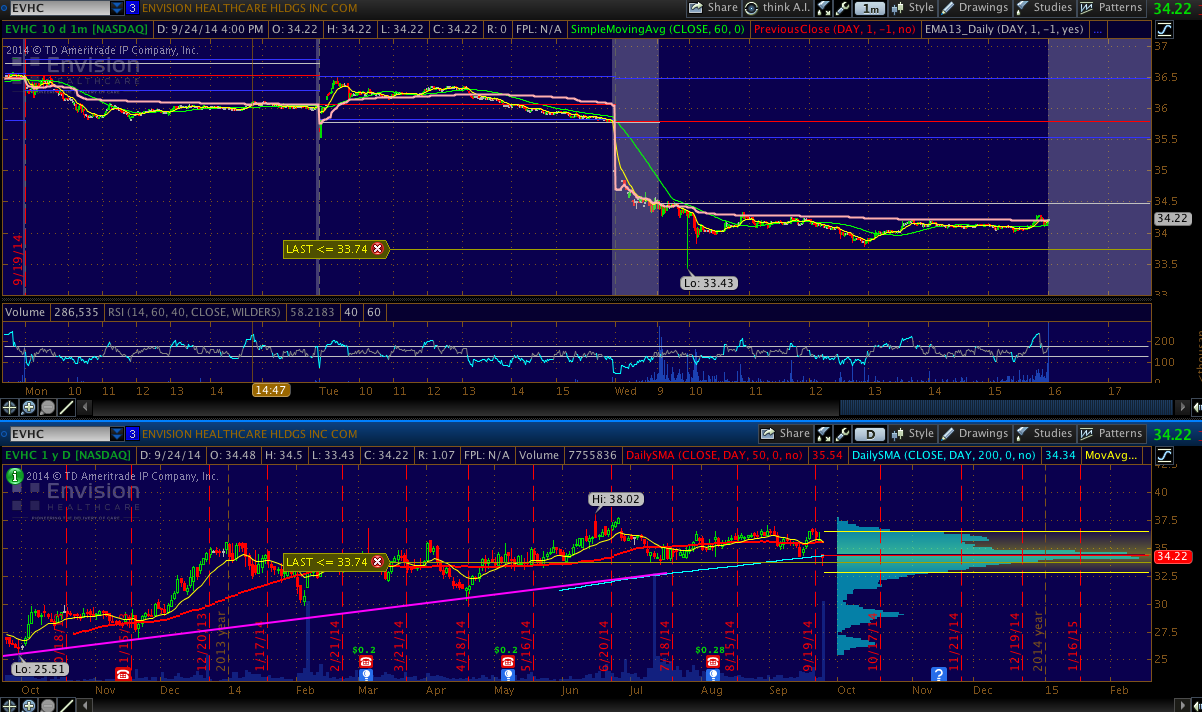1202x712 pixels.
Task: Remove the LAST <= 33.74 alert on top chart
Action: [377, 249]
